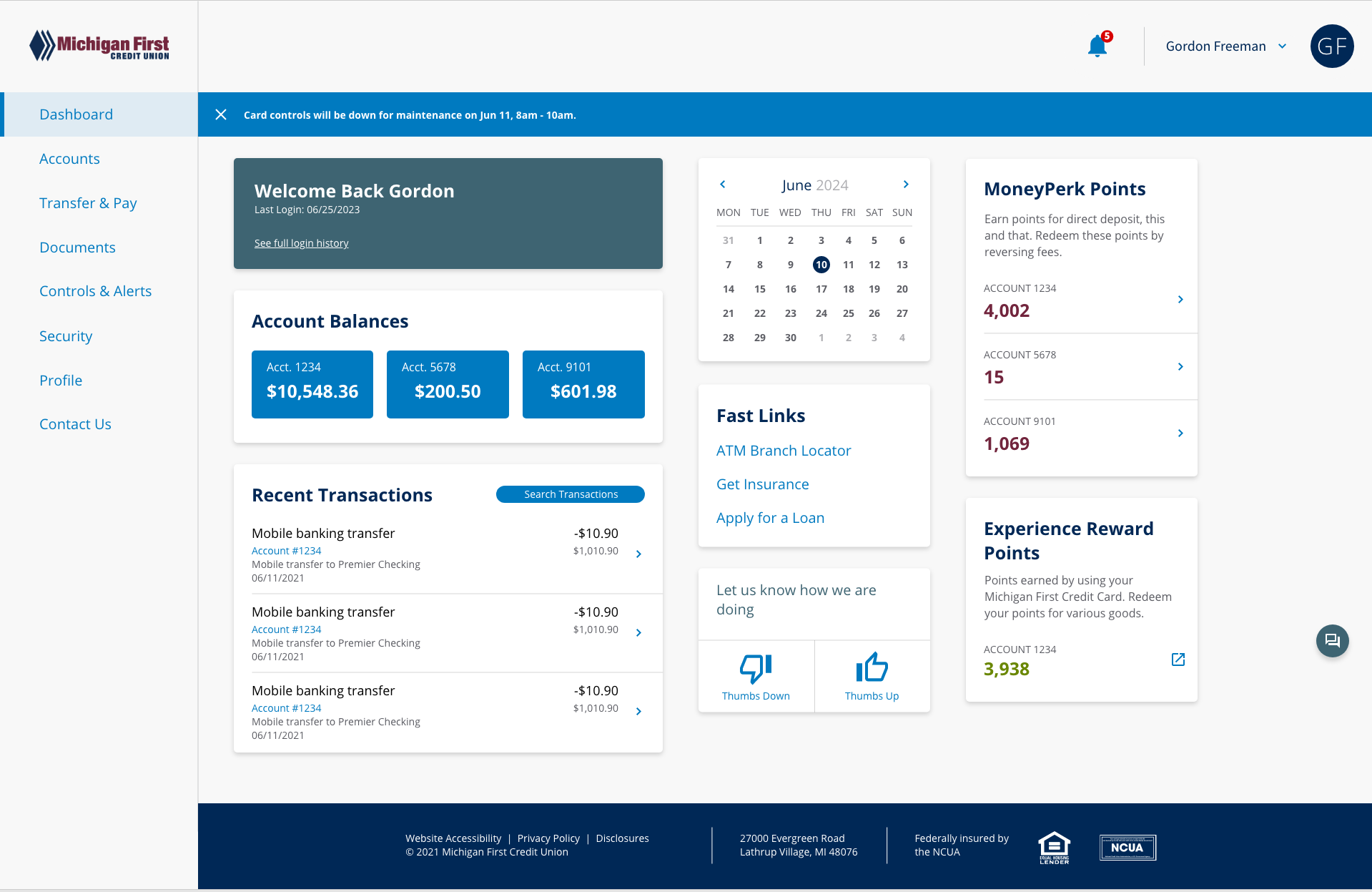The image size is (1372, 892).
Task: Select the Acct. 9101 balance card
Action: click(x=583, y=384)
